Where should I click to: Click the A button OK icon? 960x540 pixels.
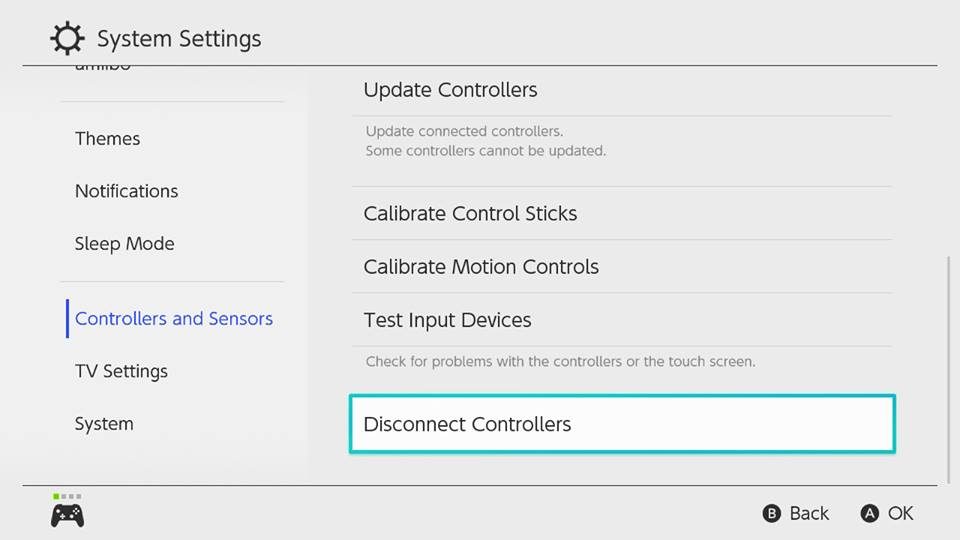(x=869, y=513)
